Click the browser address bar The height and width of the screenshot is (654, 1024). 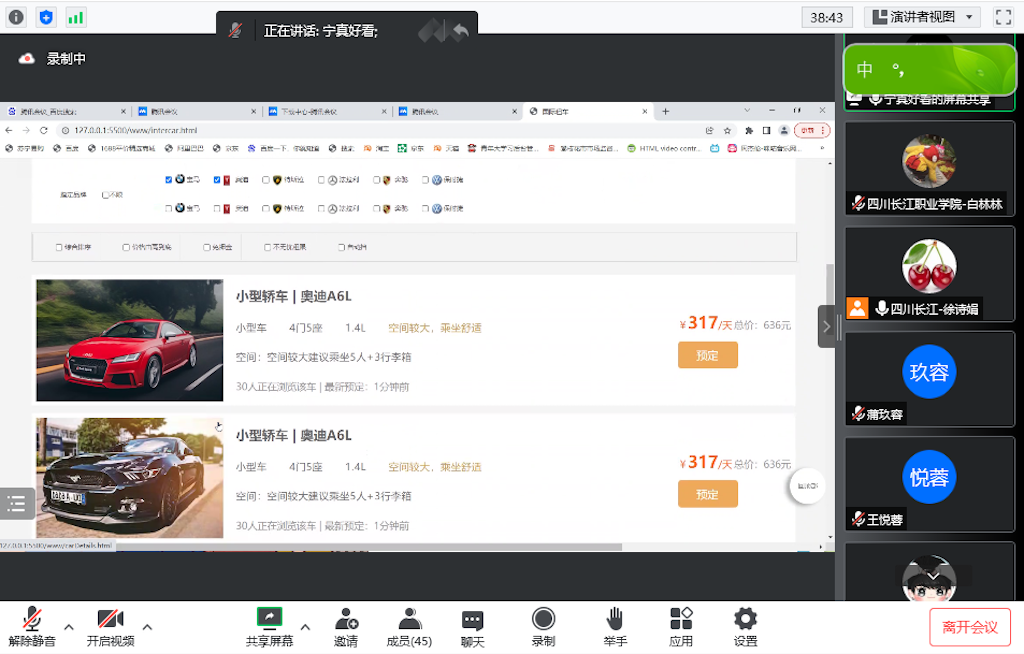(382, 130)
